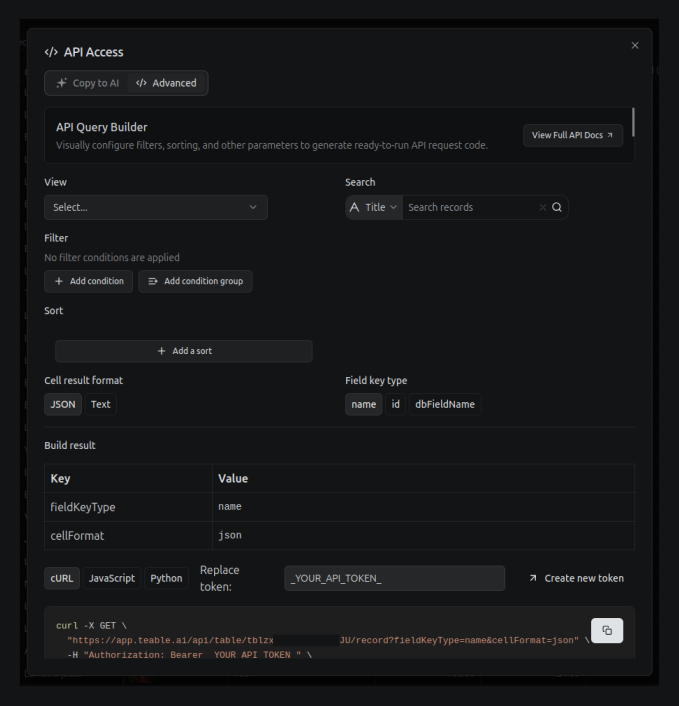This screenshot has height=706, width=679.
Task: Open the Title search field dropdown
Action: click(x=374, y=208)
